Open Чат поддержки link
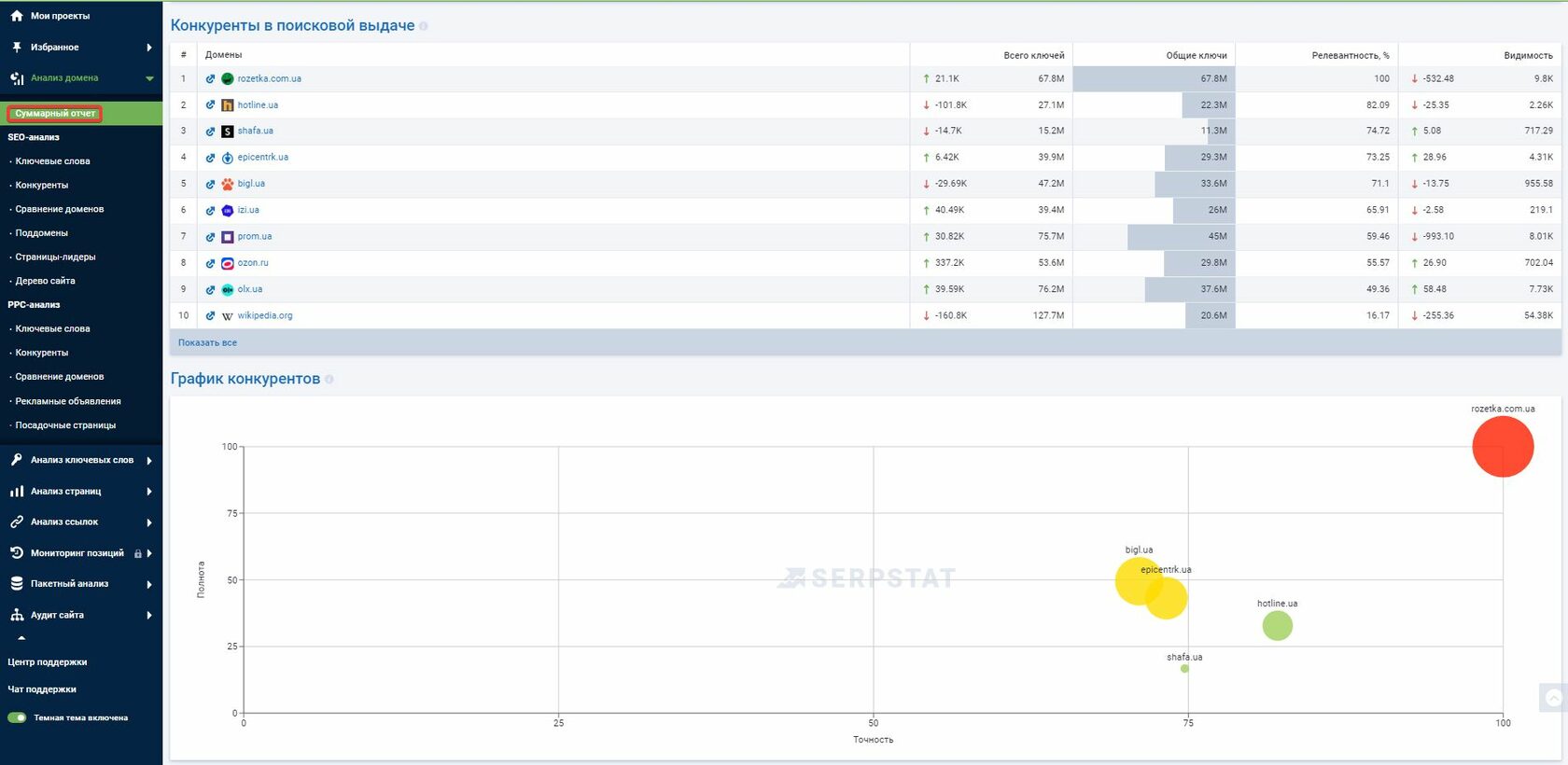Viewport: 1568px width, 765px height. pos(42,689)
